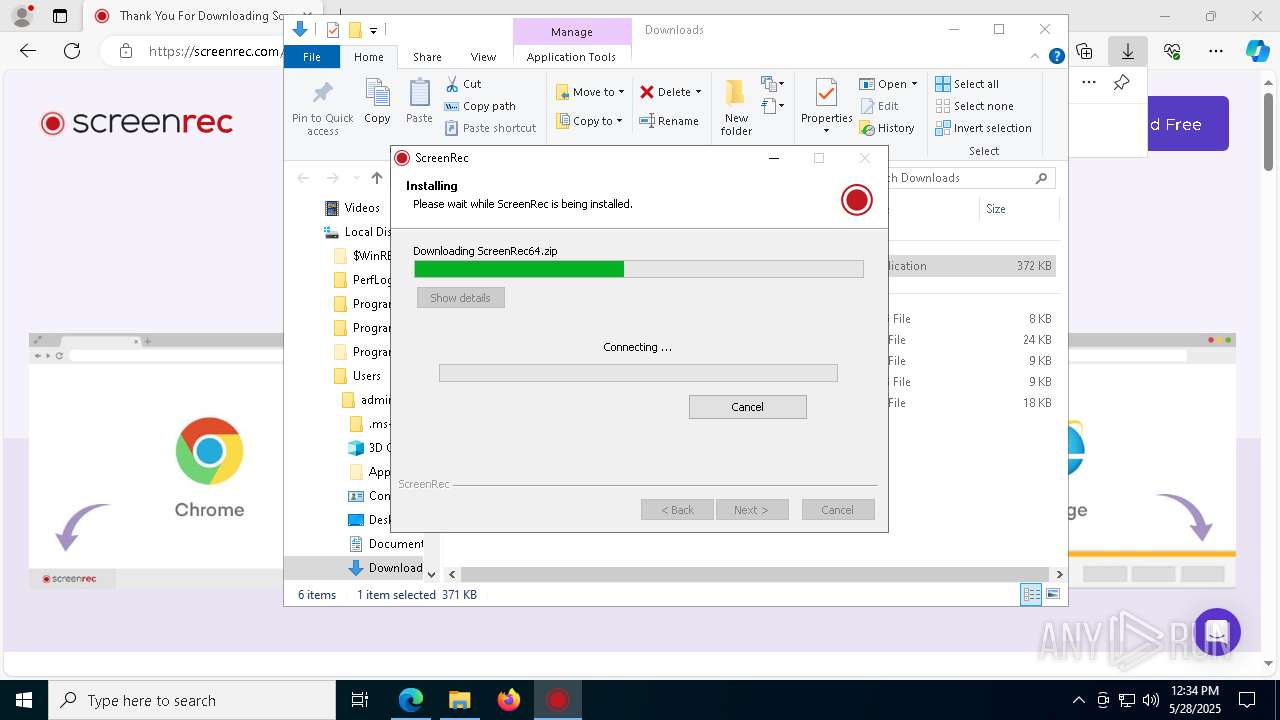
Task: Select the Users folder in tree
Action: pos(356,376)
